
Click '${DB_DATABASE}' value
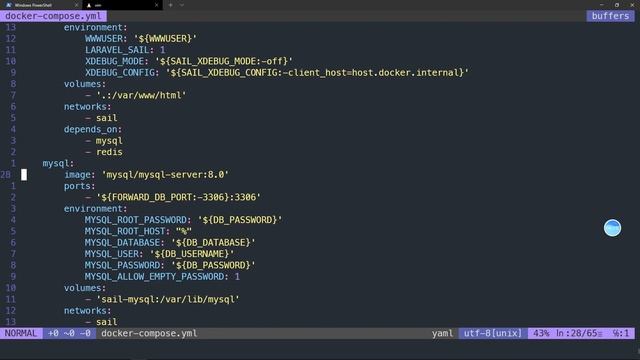[x=213, y=242]
